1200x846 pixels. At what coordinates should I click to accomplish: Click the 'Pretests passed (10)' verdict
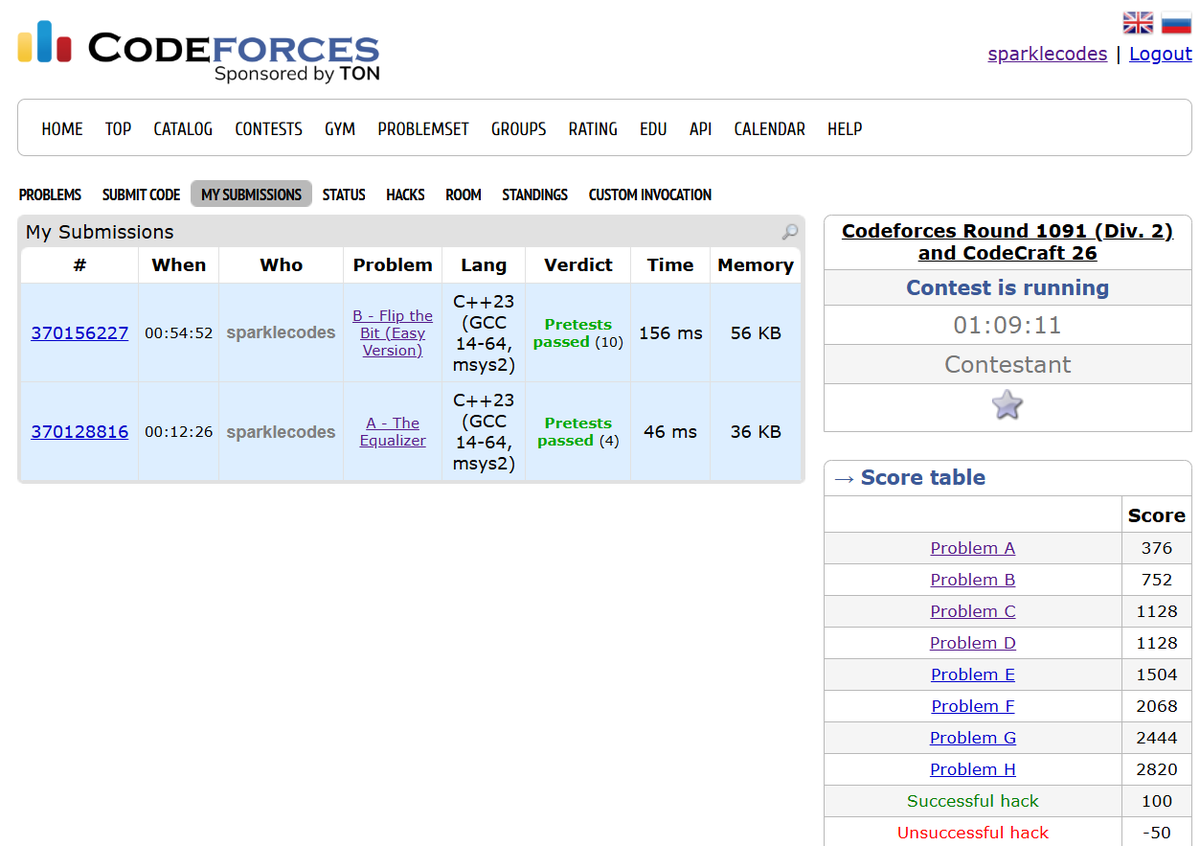point(578,333)
